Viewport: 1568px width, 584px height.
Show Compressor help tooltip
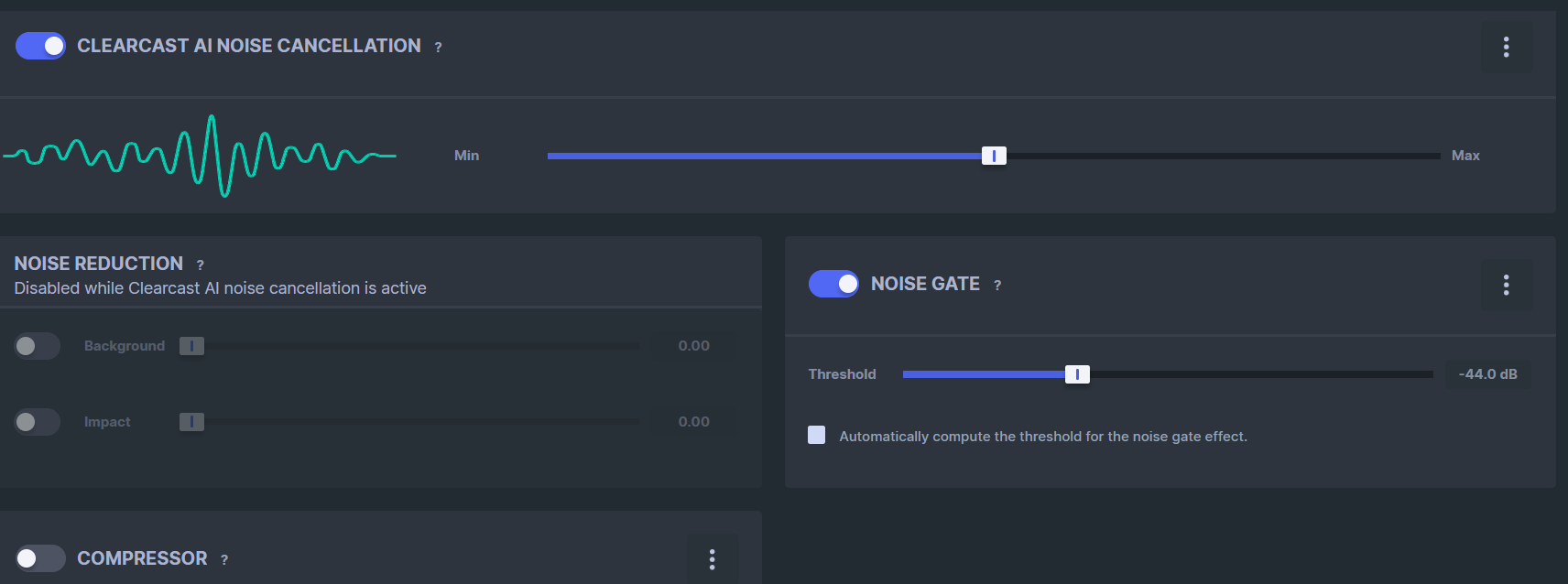click(x=224, y=560)
